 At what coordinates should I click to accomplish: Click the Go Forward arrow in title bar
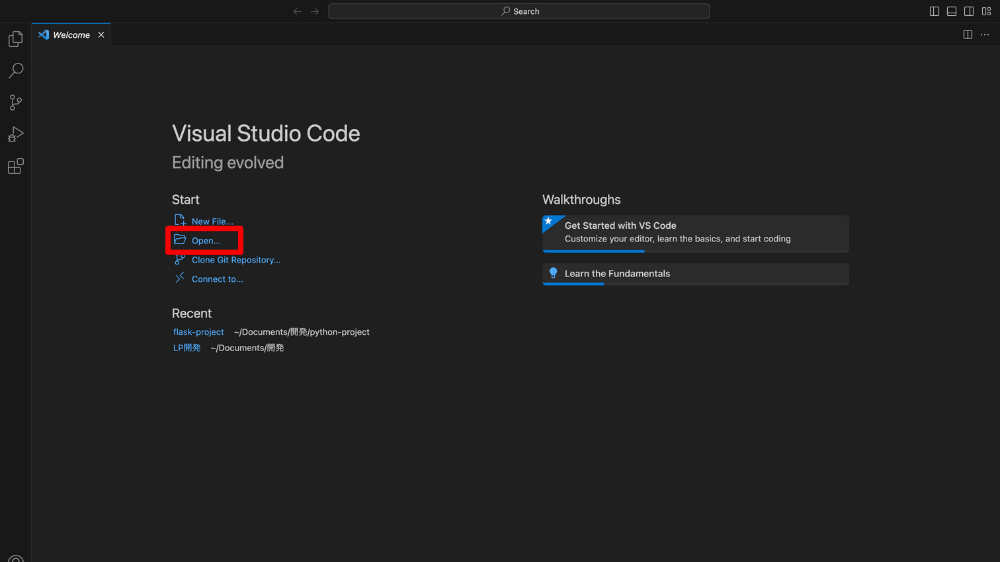tap(315, 12)
